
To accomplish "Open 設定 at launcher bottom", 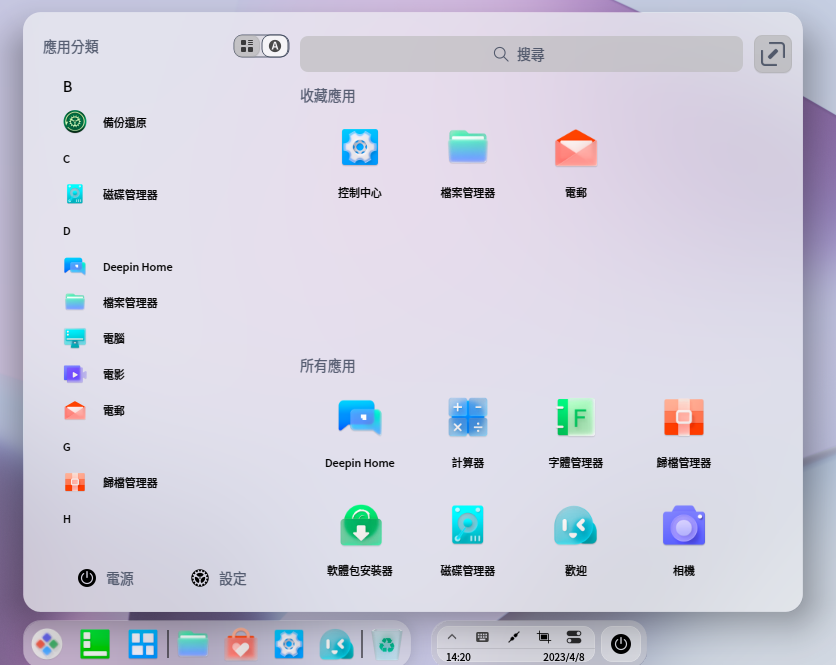I will click(x=218, y=578).
